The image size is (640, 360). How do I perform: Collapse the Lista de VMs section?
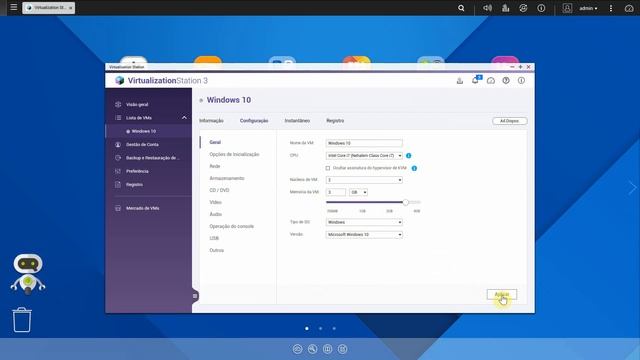click(184, 118)
